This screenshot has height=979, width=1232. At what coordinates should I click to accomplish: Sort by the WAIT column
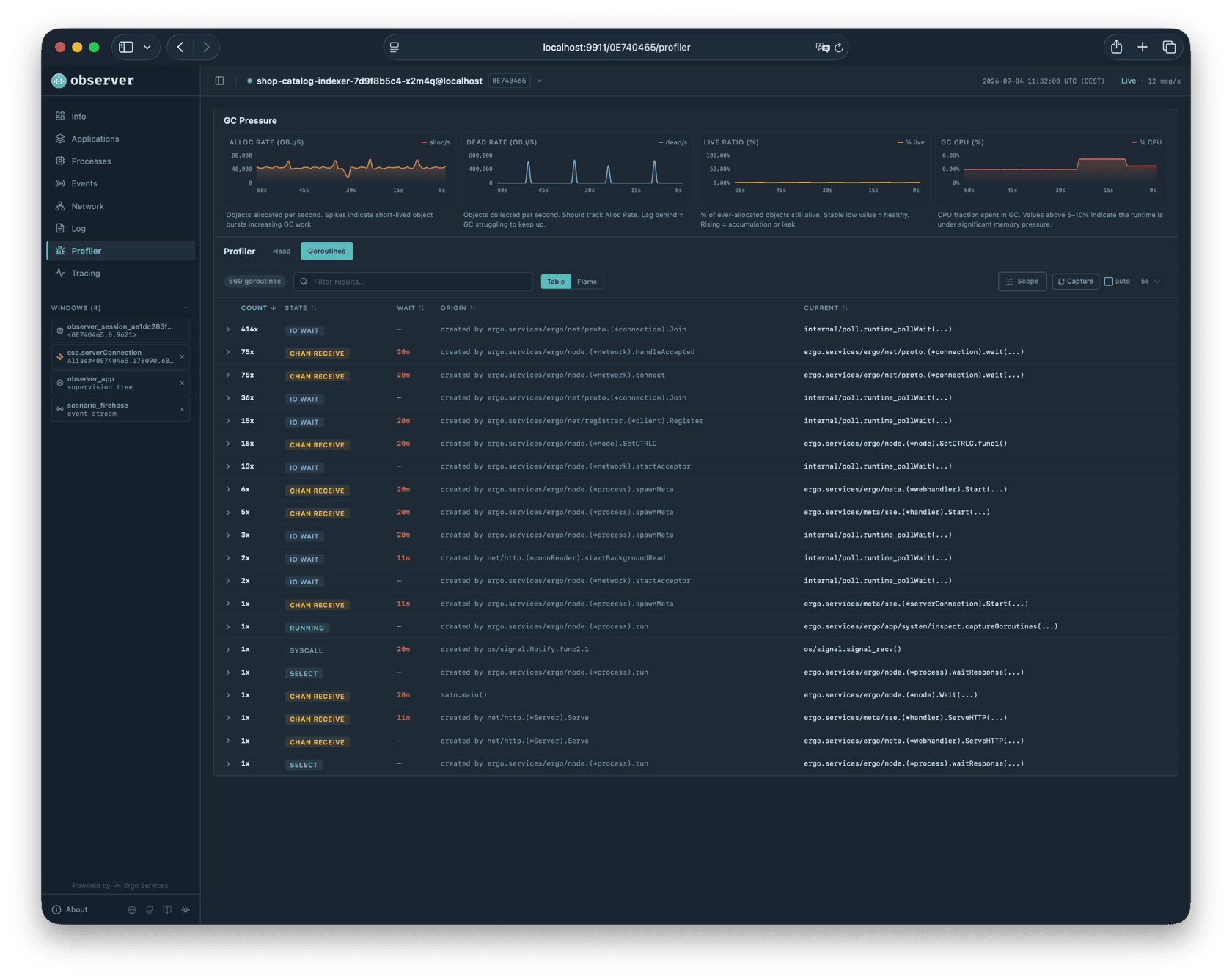coord(411,308)
